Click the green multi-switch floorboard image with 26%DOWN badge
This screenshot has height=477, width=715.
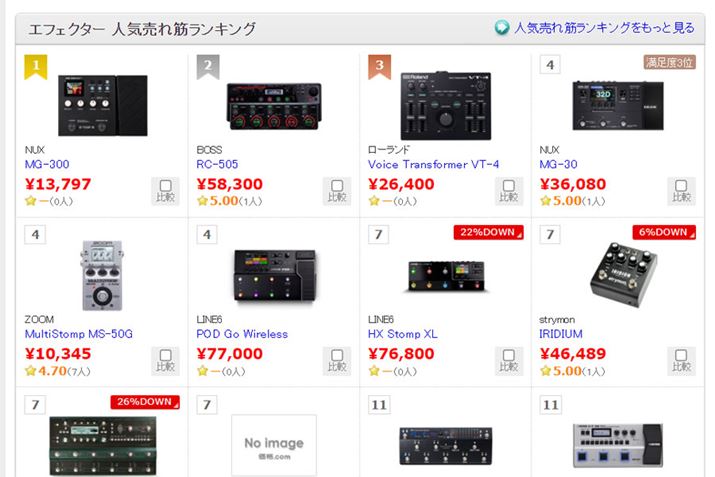coord(103,446)
